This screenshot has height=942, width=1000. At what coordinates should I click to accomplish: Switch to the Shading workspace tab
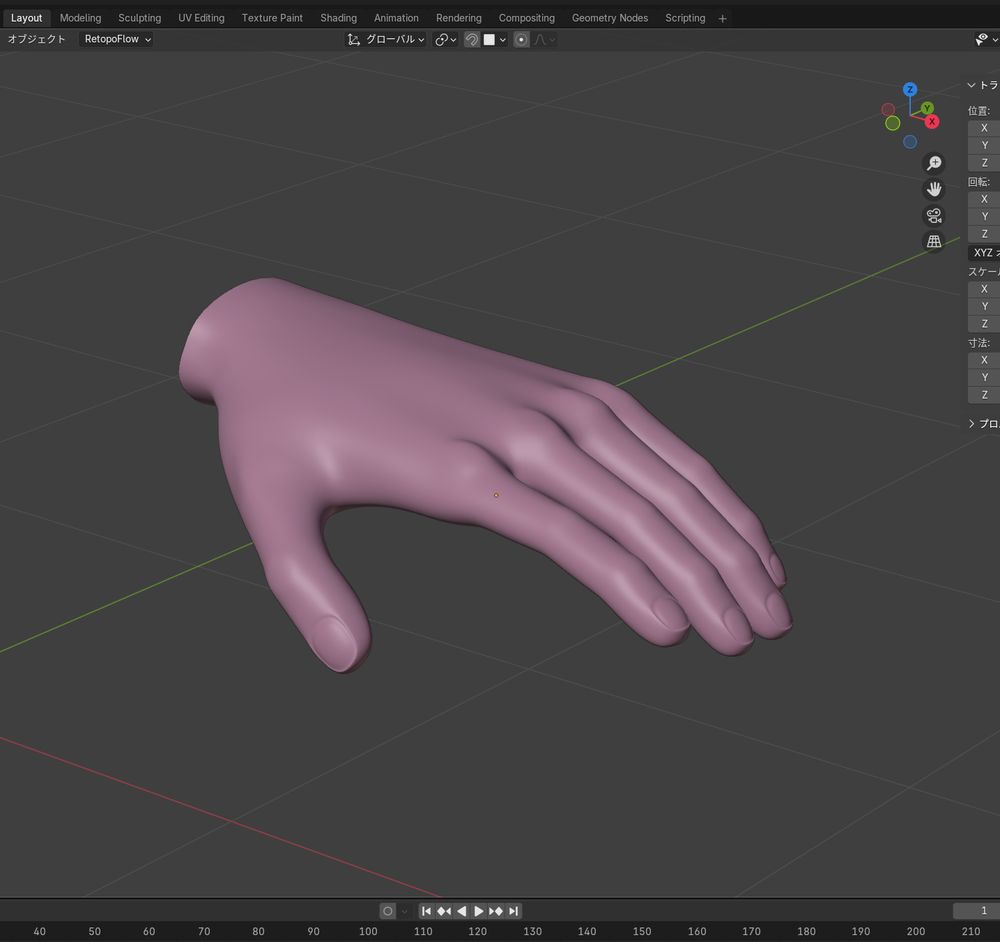(x=338, y=18)
